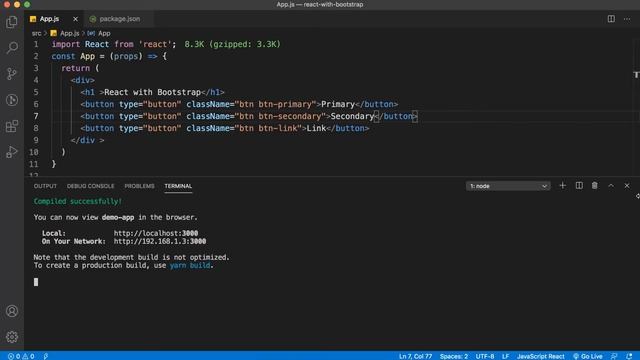
Task: Click the 'React with Bootstrap' heading text
Action: pyautogui.click(x=153, y=92)
